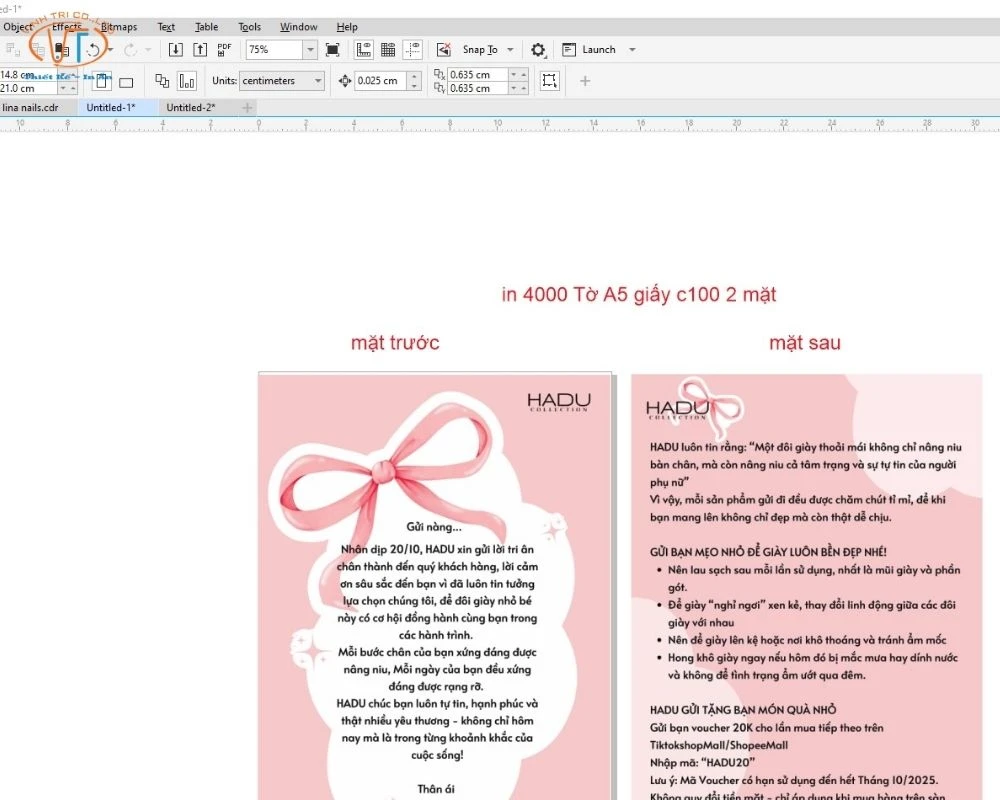Click the Redo icon
1000x800 pixels.
click(x=130, y=49)
